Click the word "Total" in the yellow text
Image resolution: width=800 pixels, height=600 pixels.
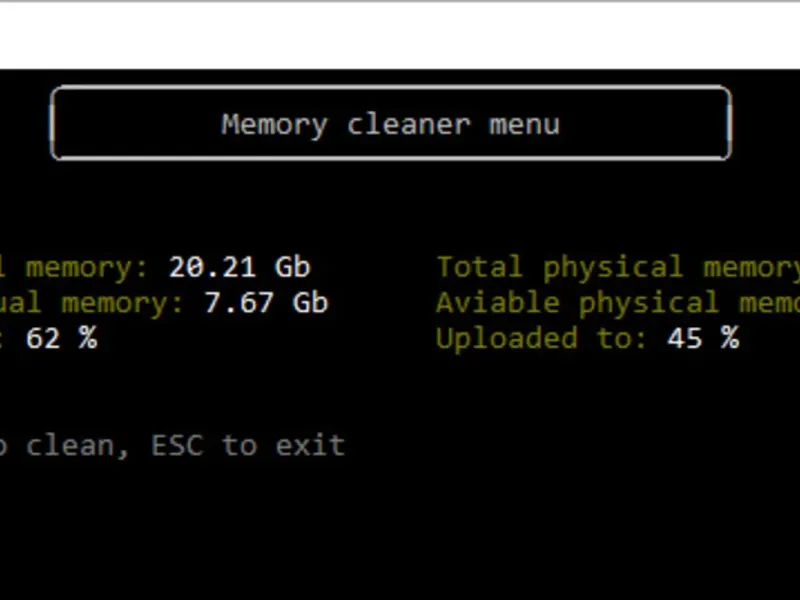coord(480,267)
